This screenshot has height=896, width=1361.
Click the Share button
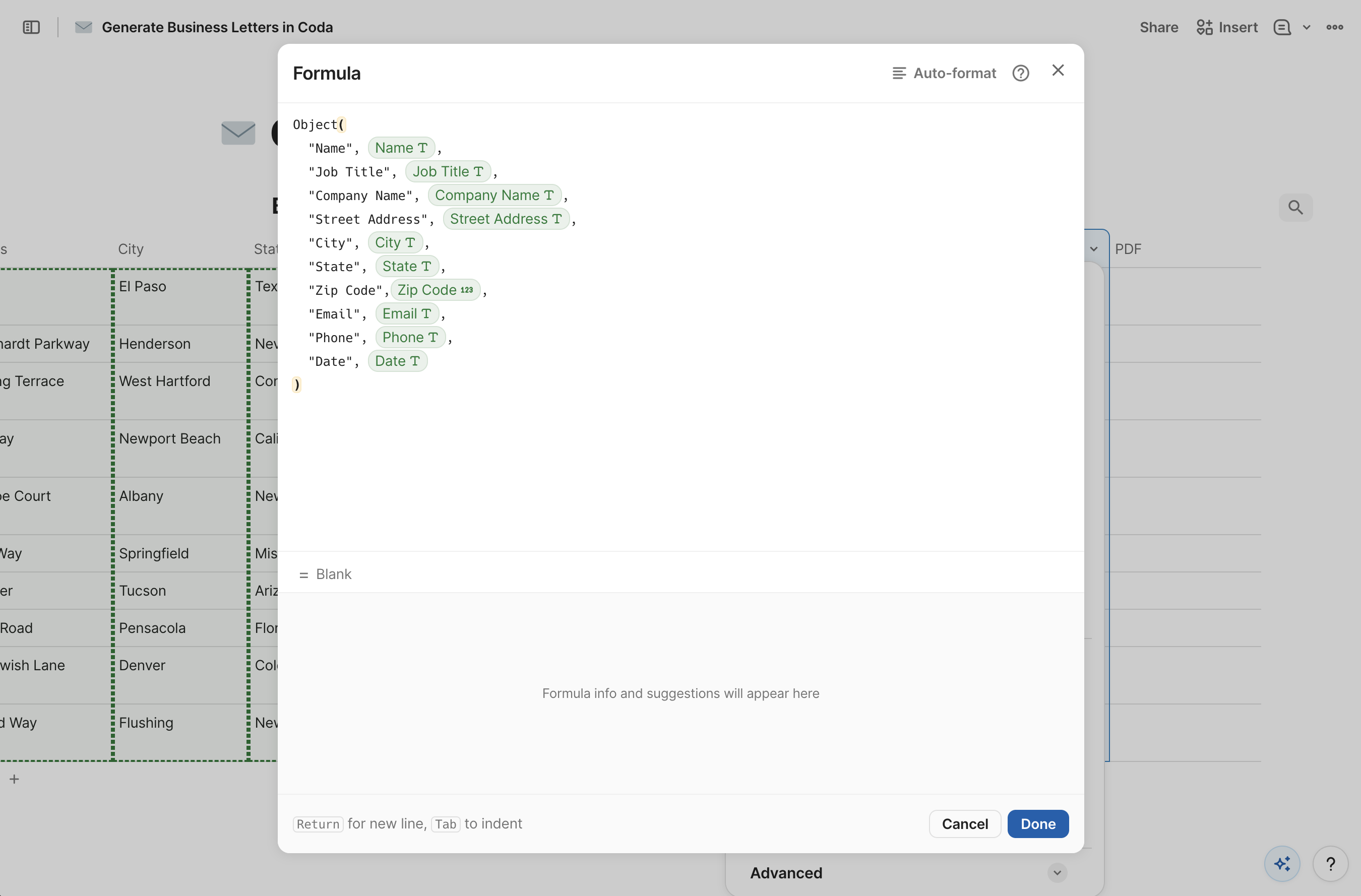point(1158,27)
